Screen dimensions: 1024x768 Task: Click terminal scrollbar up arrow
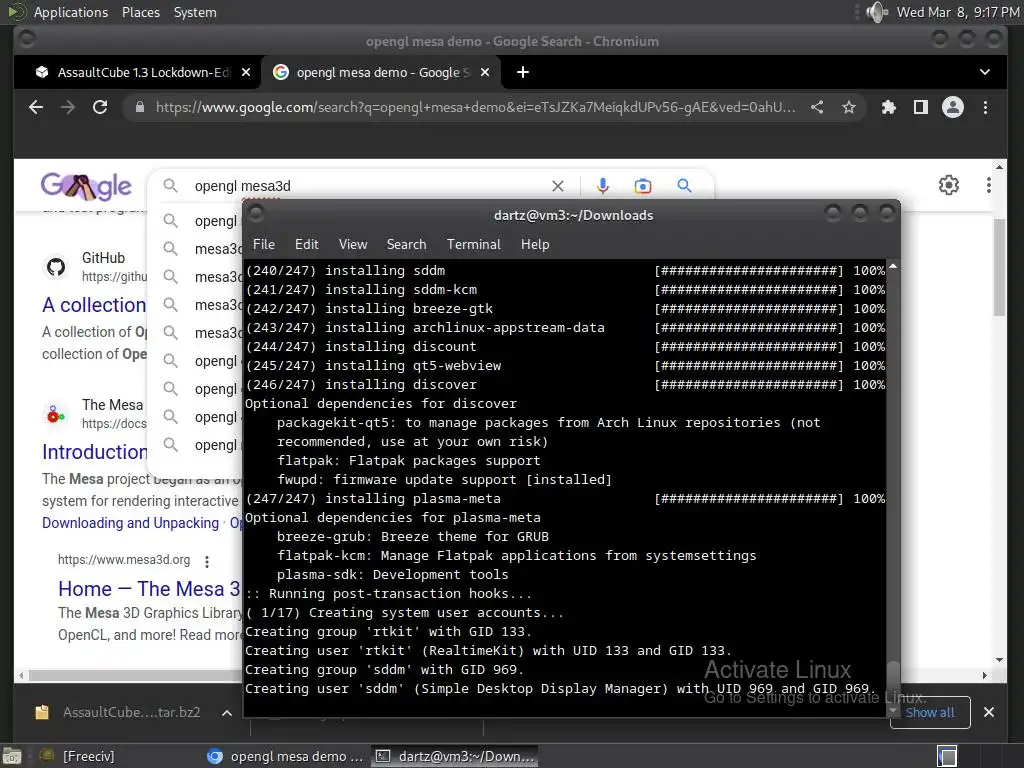click(893, 266)
